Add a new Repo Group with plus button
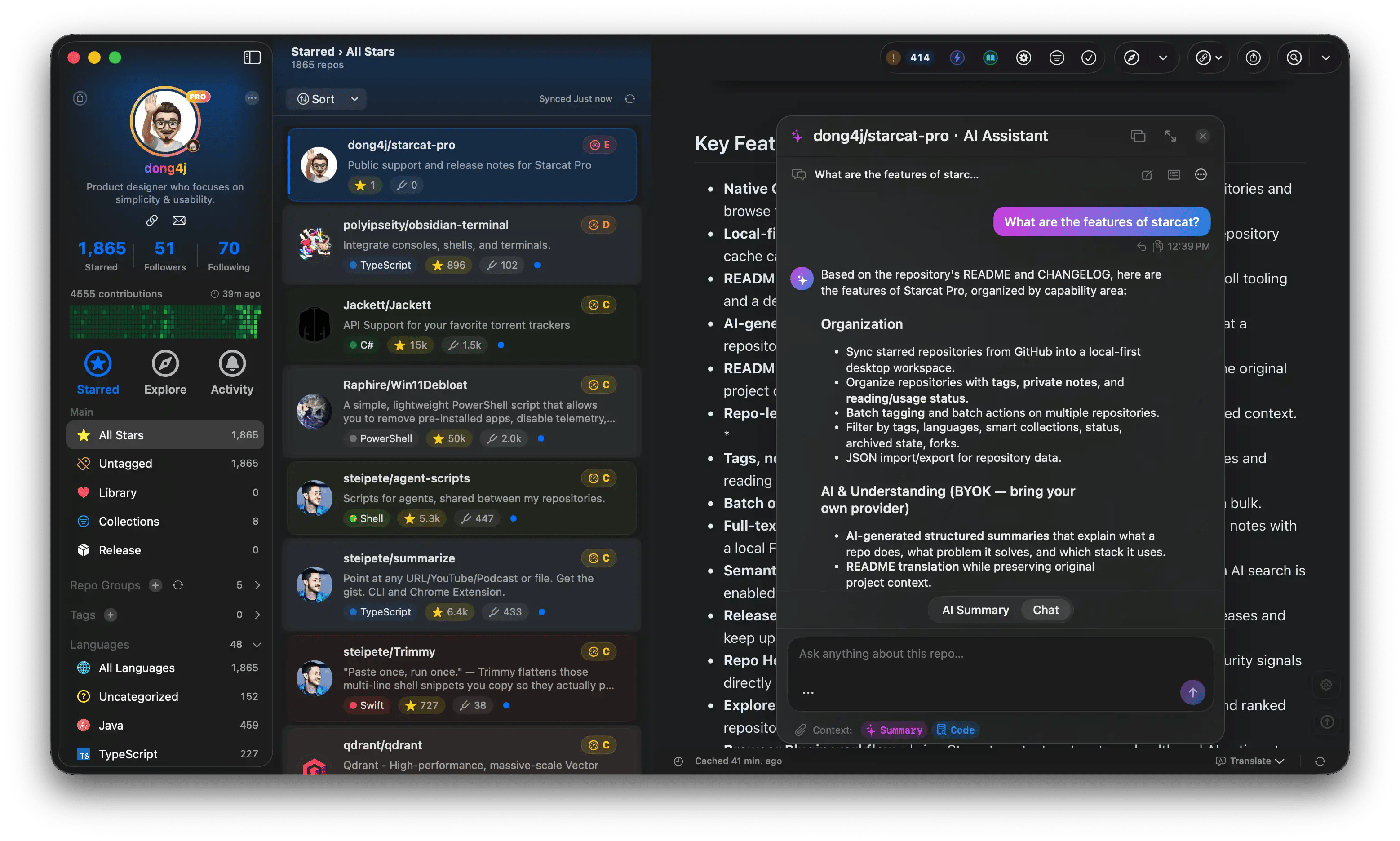The width and height of the screenshot is (1400, 841). [x=155, y=585]
